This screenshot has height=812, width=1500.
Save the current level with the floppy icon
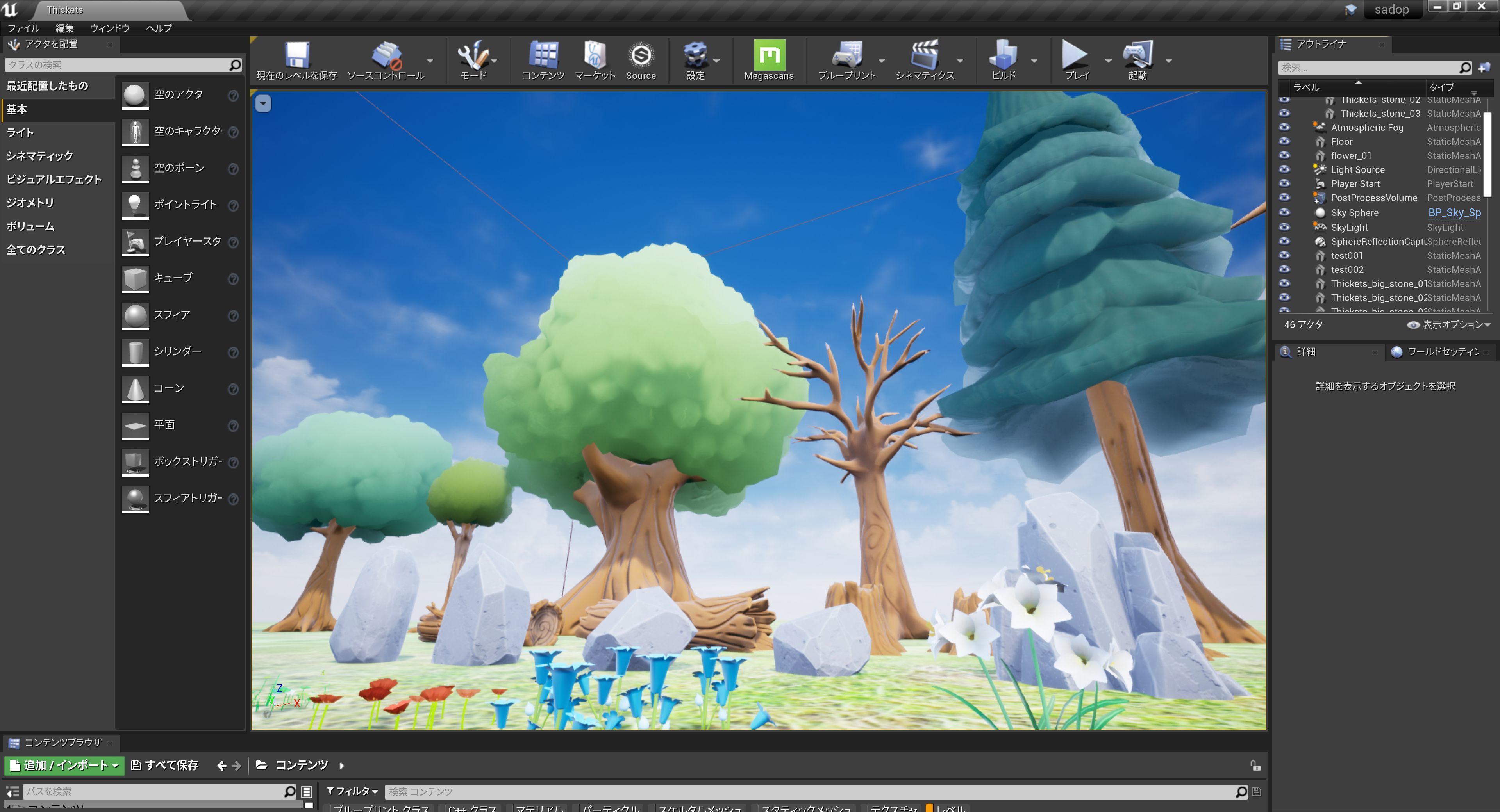point(296,56)
